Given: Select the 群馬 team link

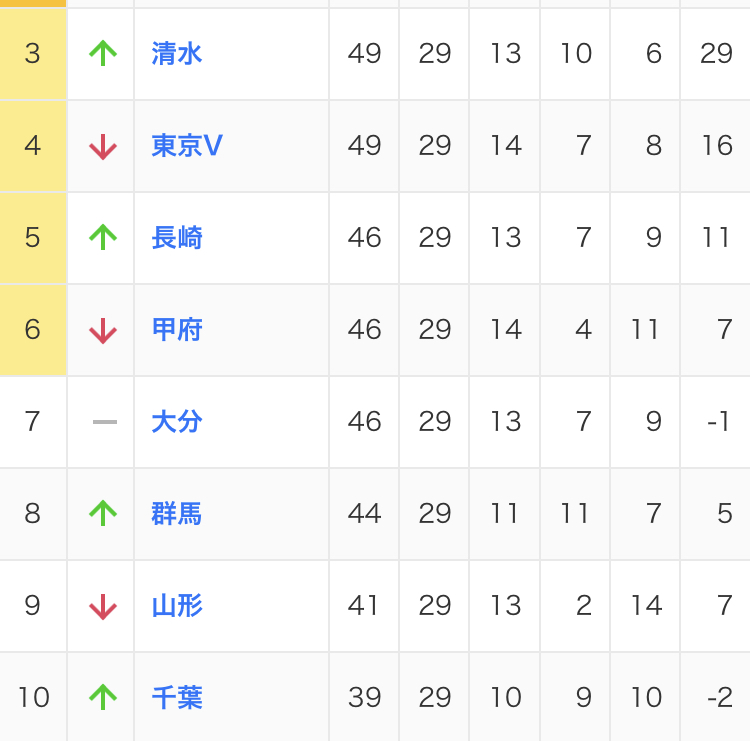Looking at the screenshot, I should [177, 514].
